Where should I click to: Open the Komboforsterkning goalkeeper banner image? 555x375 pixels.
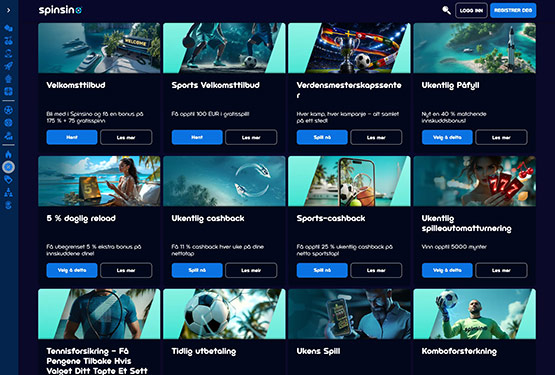click(474, 314)
